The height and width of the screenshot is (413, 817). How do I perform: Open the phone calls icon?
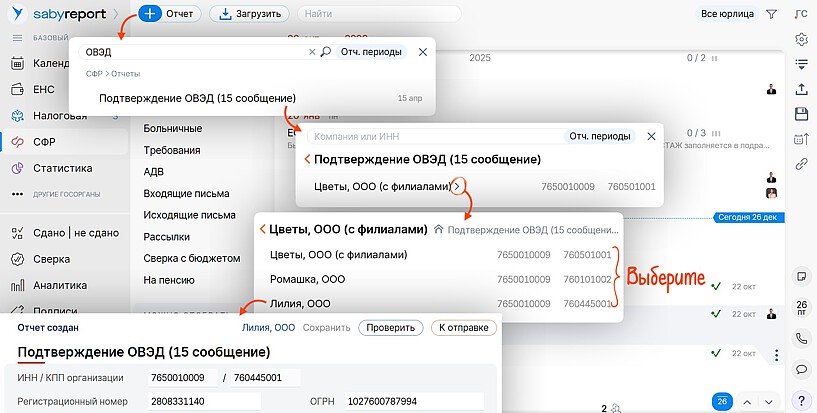(x=801, y=339)
